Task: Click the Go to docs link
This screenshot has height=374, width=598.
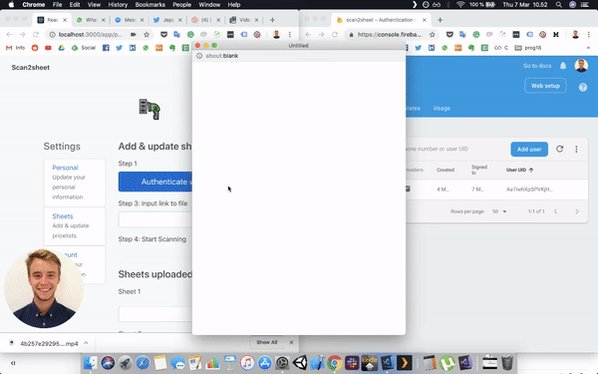Action: pos(537,66)
